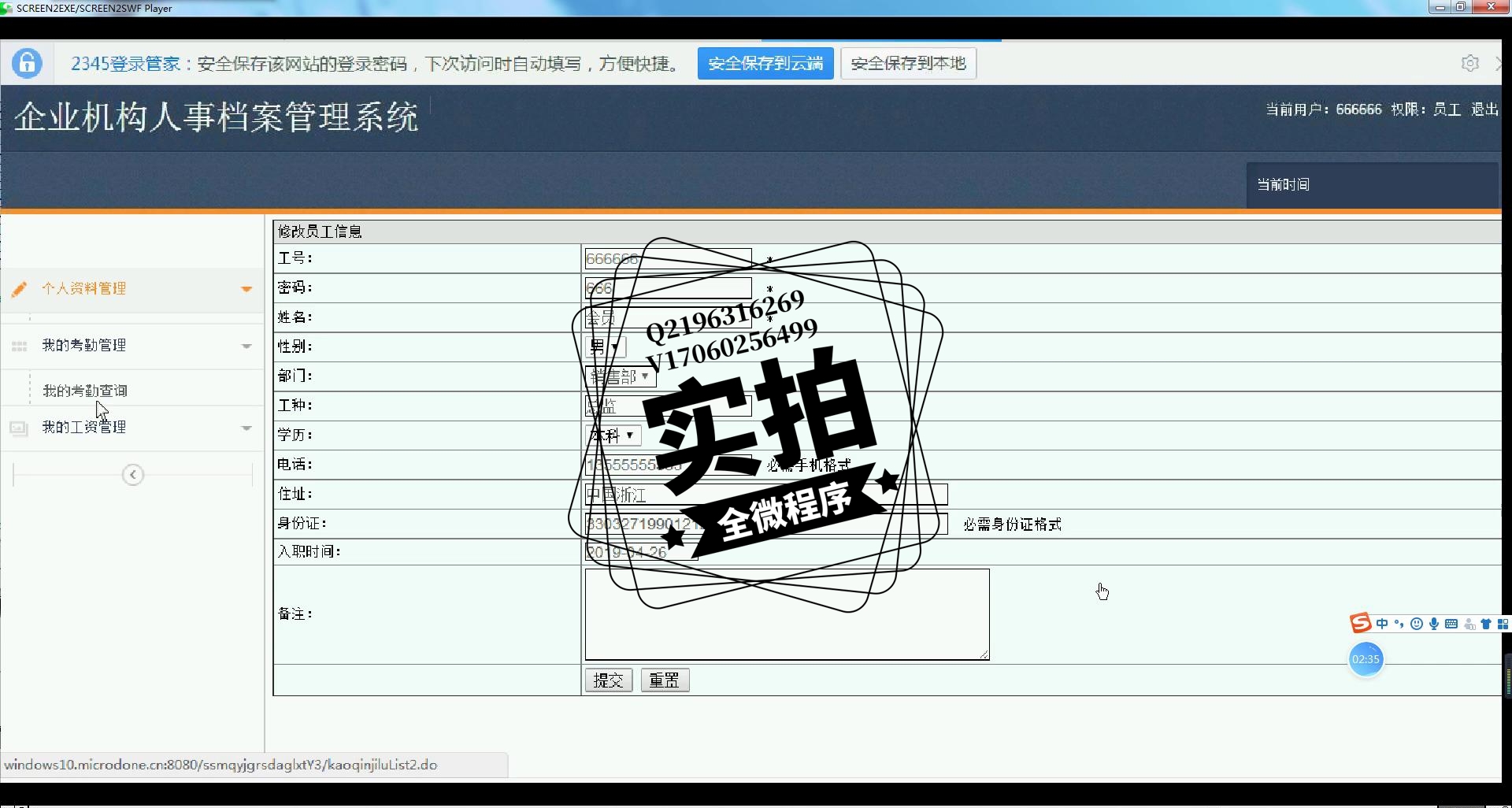Click the 当前用户: 666666 text
This screenshot has width=1512, height=808.
coord(1324,109)
